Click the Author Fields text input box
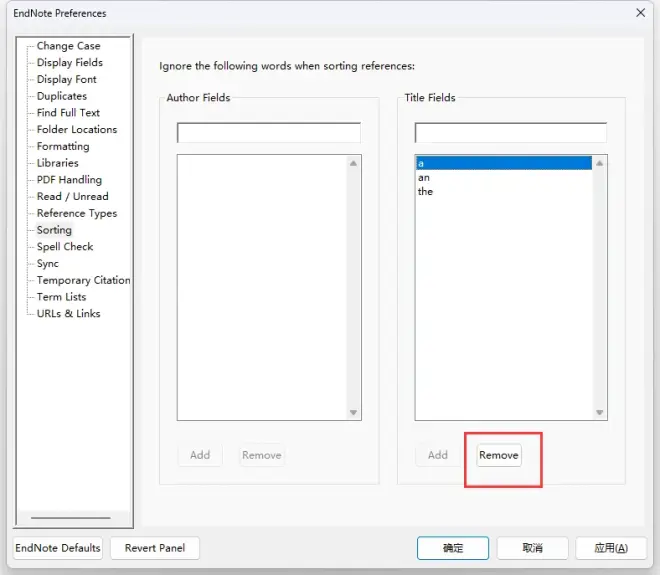This screenshot has width=660, height=575. coord(269,133)
